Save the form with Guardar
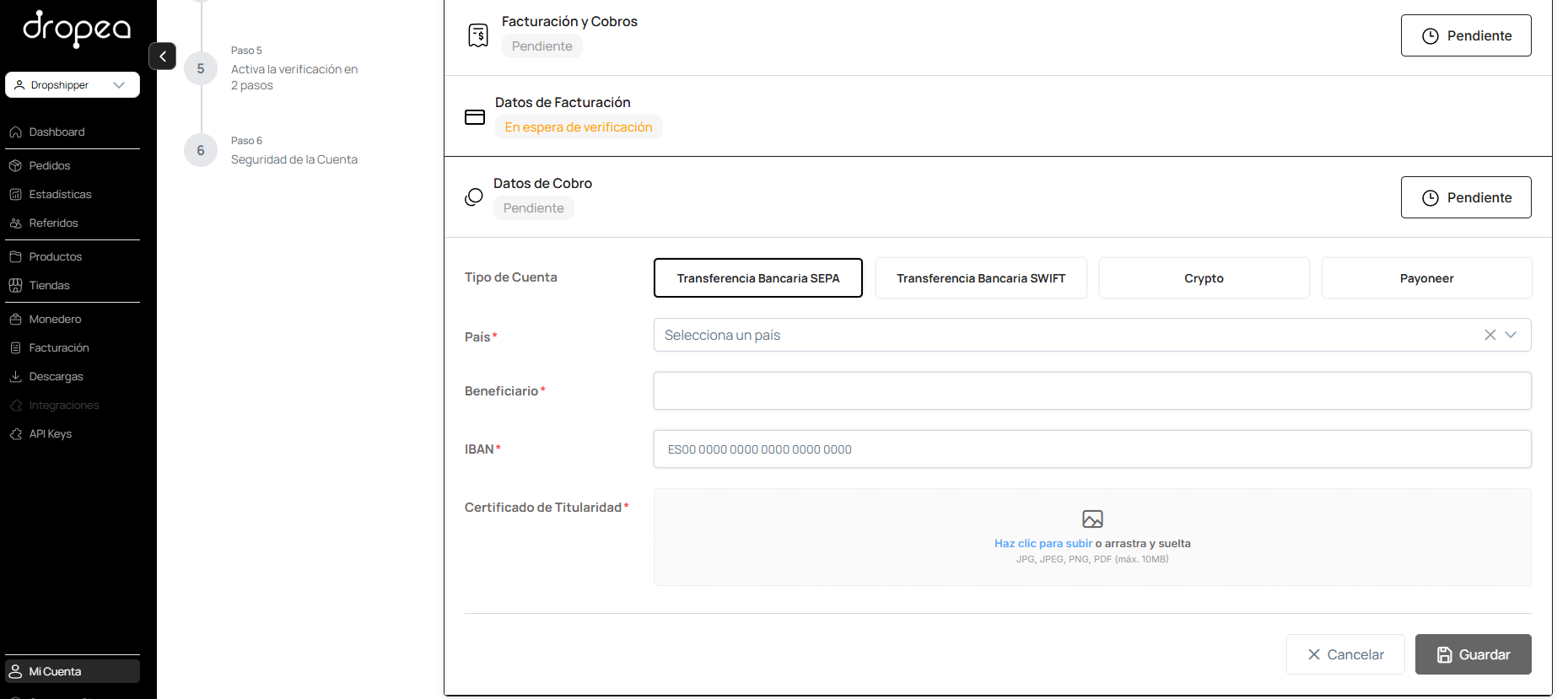 tap(1473, 654)
